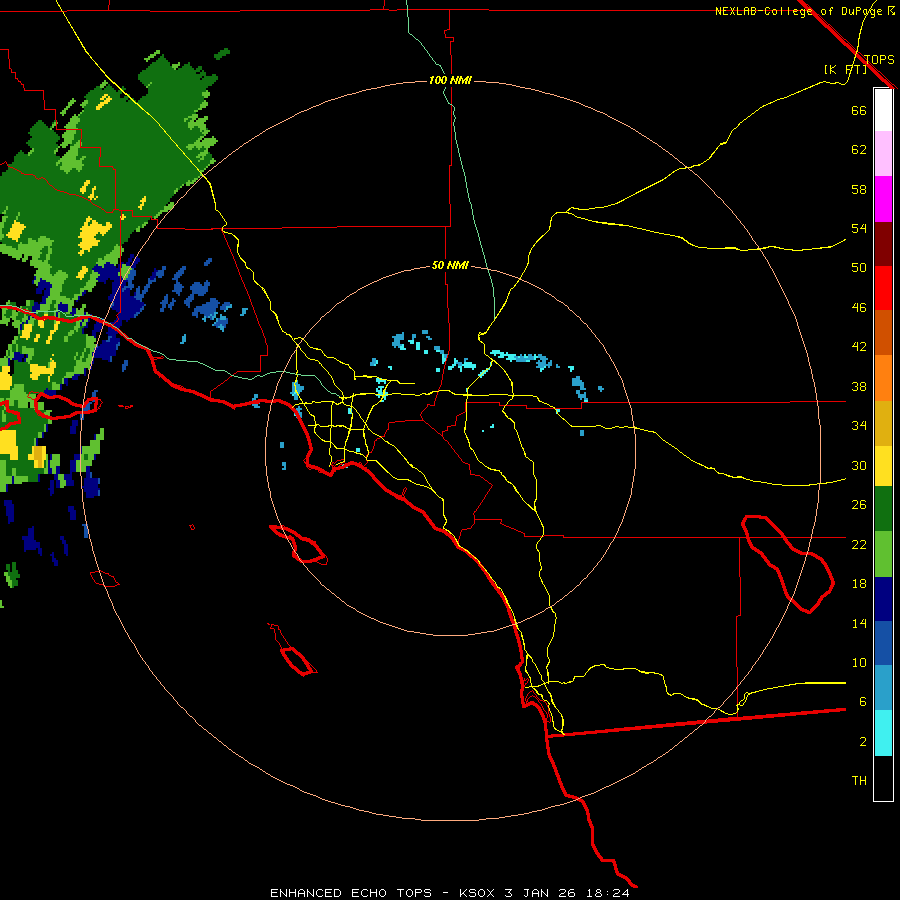Click the black TH legend swatch
The width and height of the screenshot is (900, 900).
point(883,778)
